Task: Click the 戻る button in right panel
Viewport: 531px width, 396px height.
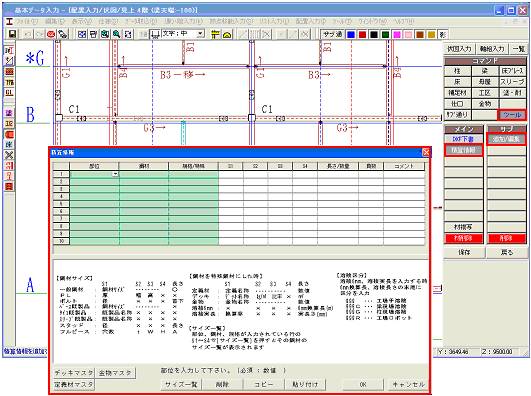Action: coord(506,252)
